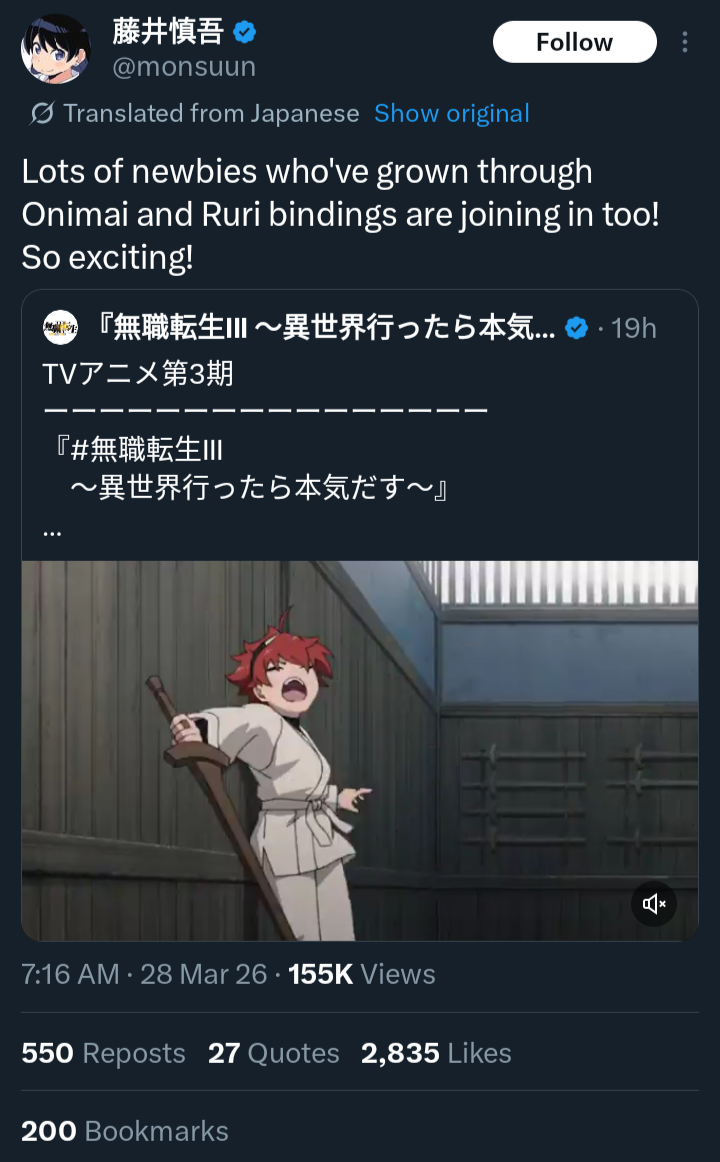Unmute the video with speaker icon
The height and width of the screenshot is (1162, 720).
coord(653,903)
